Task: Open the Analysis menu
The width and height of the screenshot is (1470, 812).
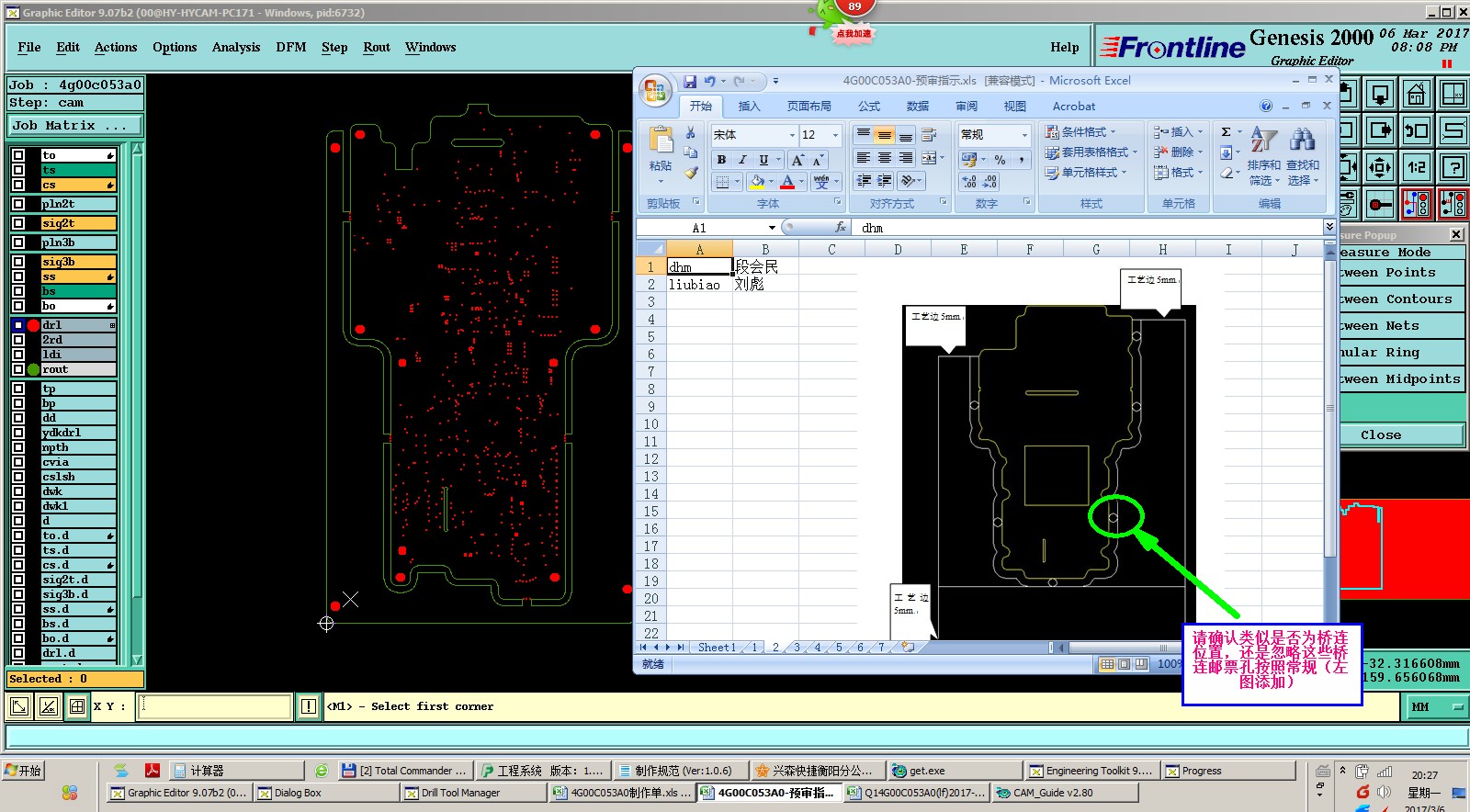Action: pyautogui.click(x=236, y=48)
